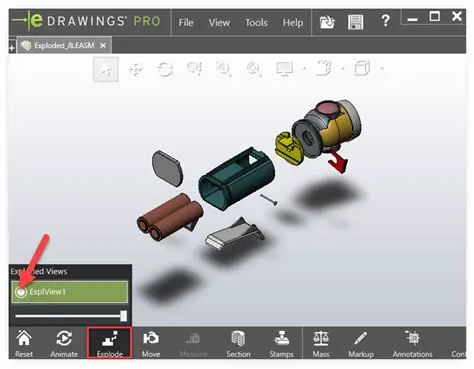Click the display style cube icon
Image resolution: width=474 pixels, height=369 pixels.
[x=362, y=68]
